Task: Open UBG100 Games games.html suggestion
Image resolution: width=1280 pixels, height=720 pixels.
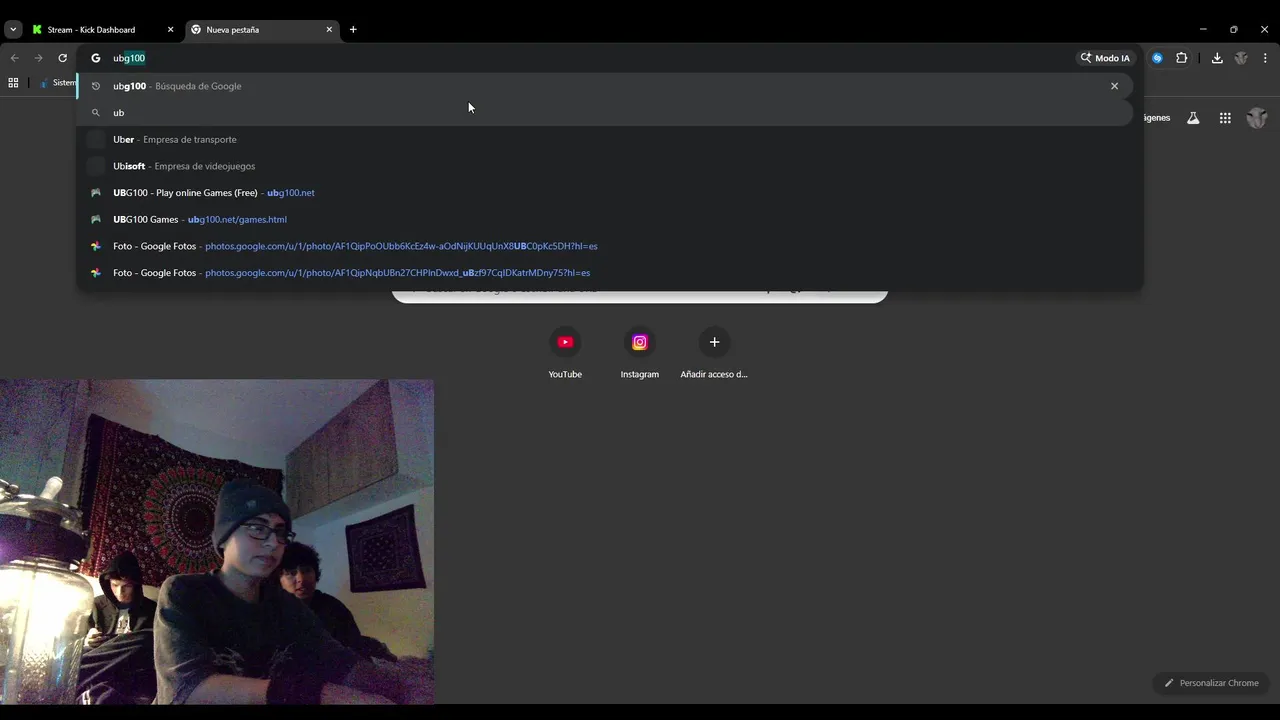Action: 605,219
